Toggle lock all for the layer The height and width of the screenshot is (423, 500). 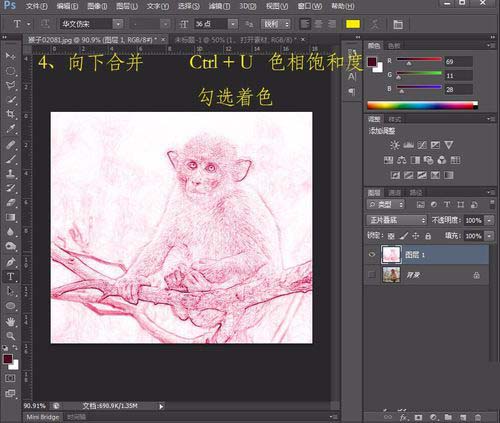coord(428,236)
